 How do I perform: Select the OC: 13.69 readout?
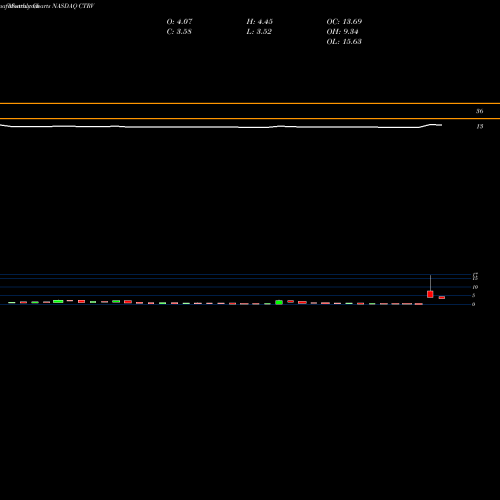pos(344,22)
